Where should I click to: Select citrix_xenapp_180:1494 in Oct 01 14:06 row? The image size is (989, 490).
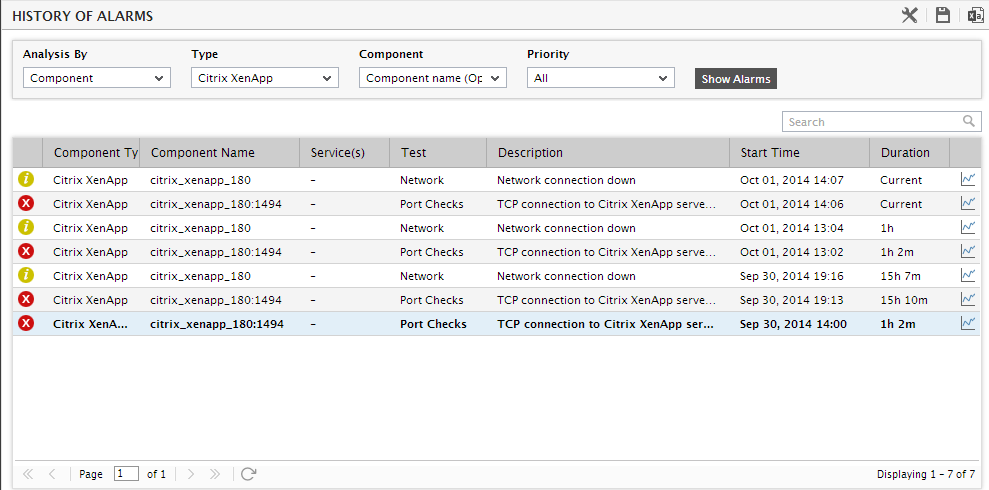click(x=216, y=204)
